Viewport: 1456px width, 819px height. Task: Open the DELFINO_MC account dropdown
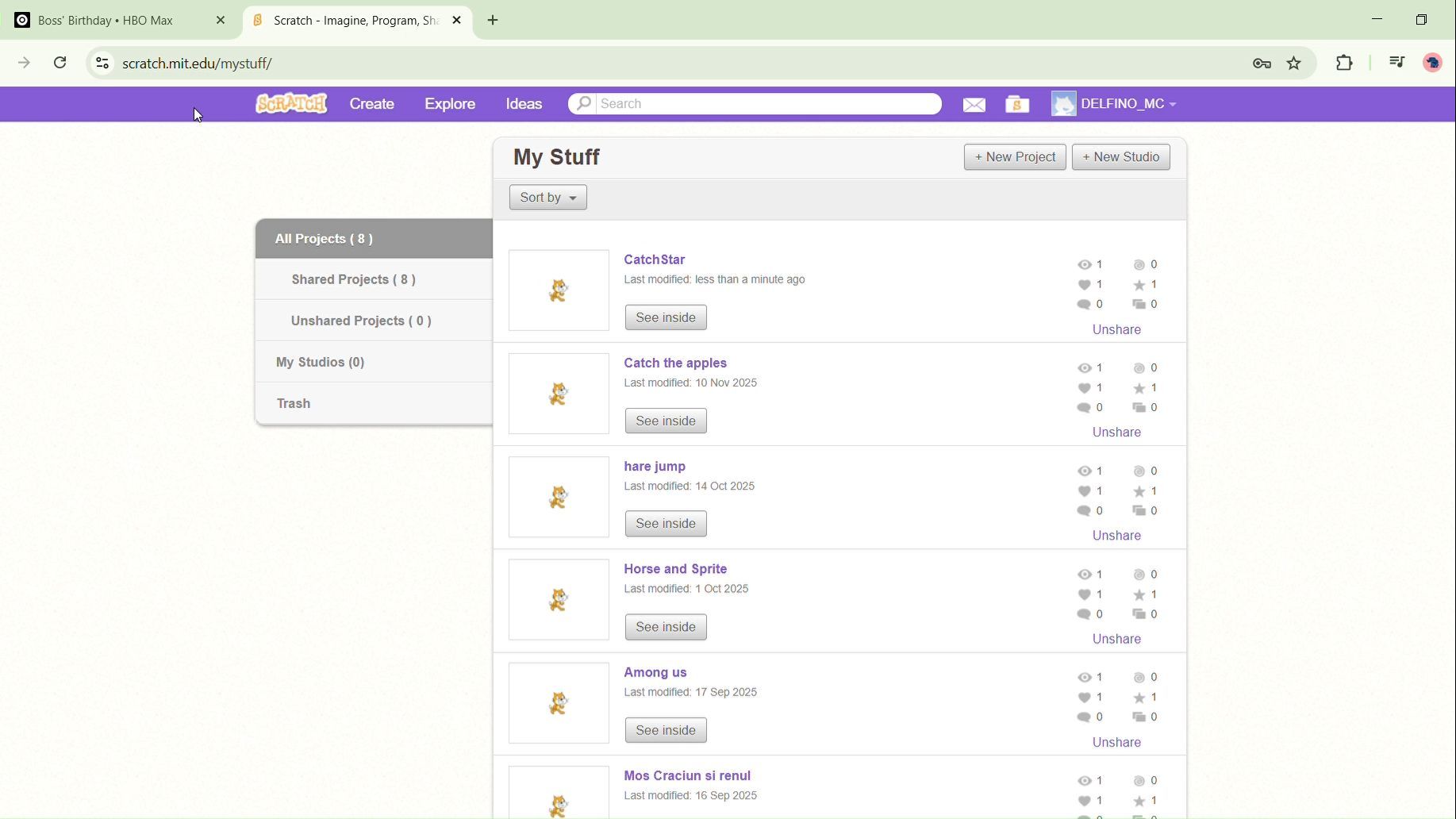coord(1115,104)
